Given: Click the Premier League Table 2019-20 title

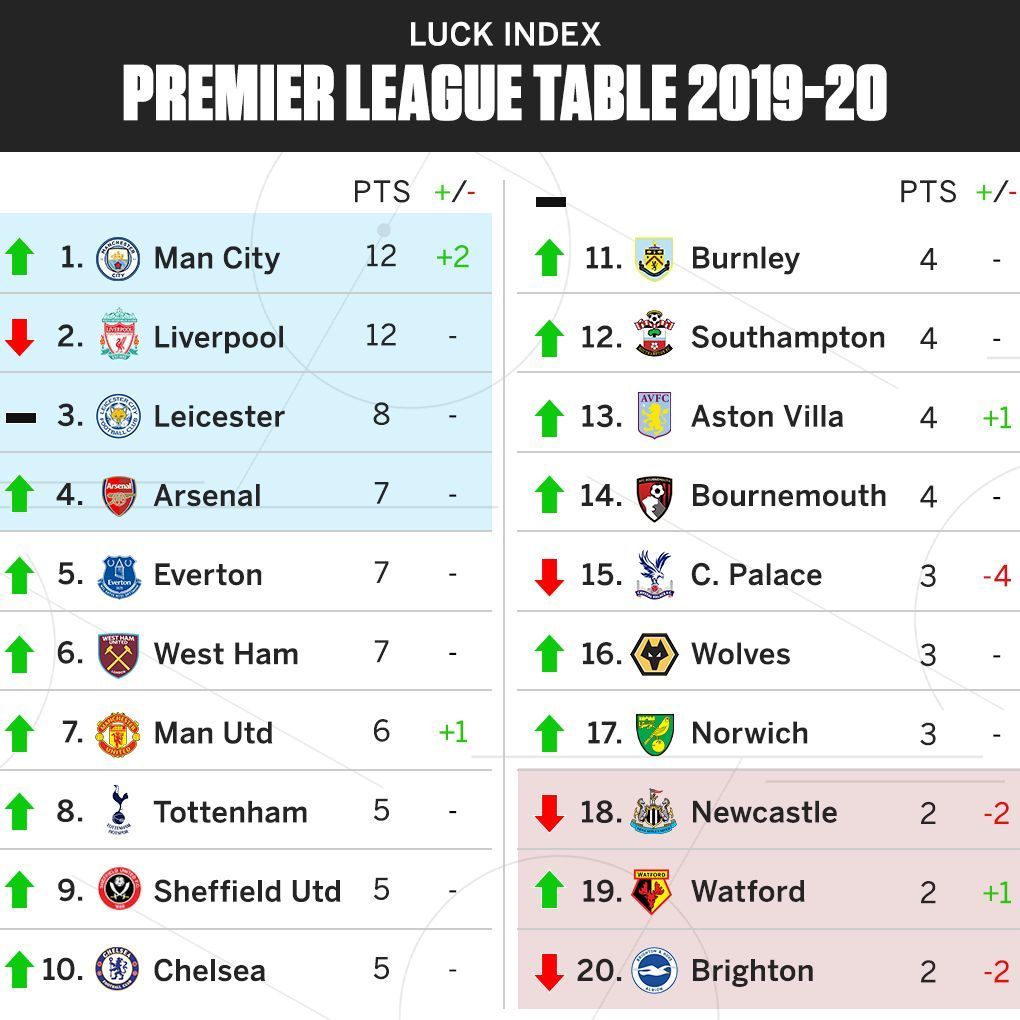Looking at the screenshot, I should point(505,96).
